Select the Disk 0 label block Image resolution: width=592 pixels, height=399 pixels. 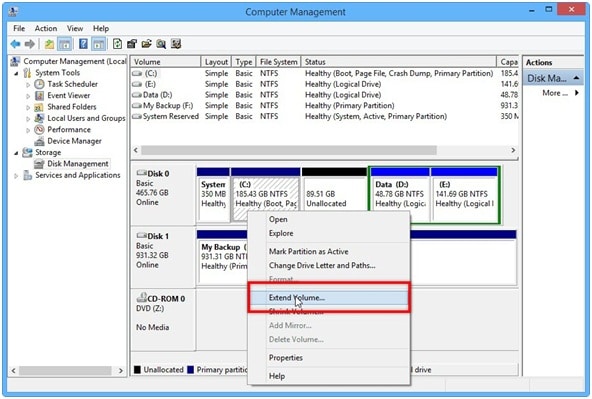click(163, 194)
